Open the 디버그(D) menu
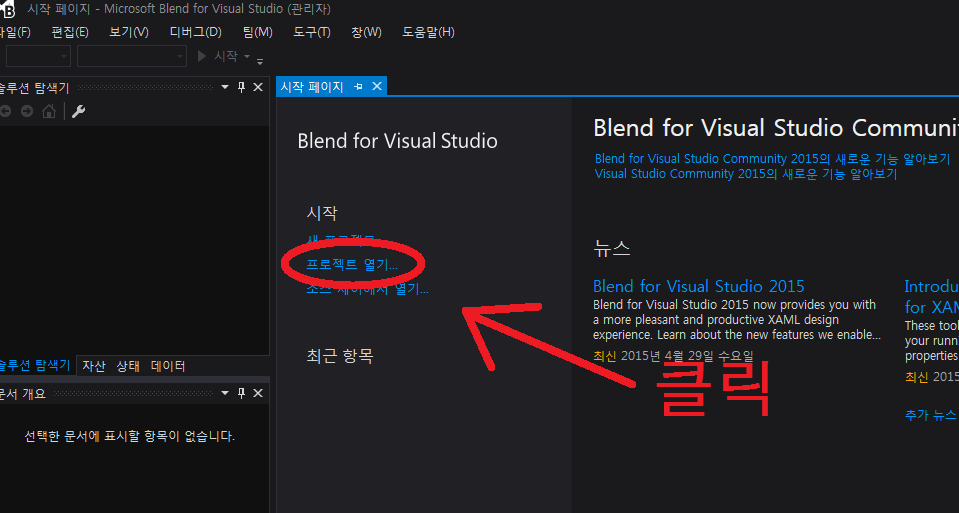This screenshot has width=959, height=513. coord(195,32)
